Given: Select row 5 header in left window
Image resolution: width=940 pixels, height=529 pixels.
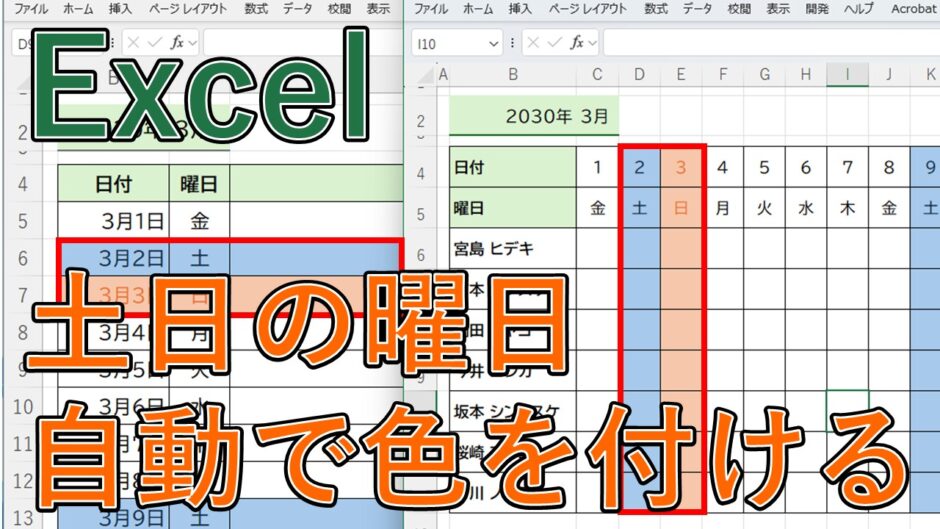Looking at the screenshot, I should pyautogui.click(x=23, y=221).
